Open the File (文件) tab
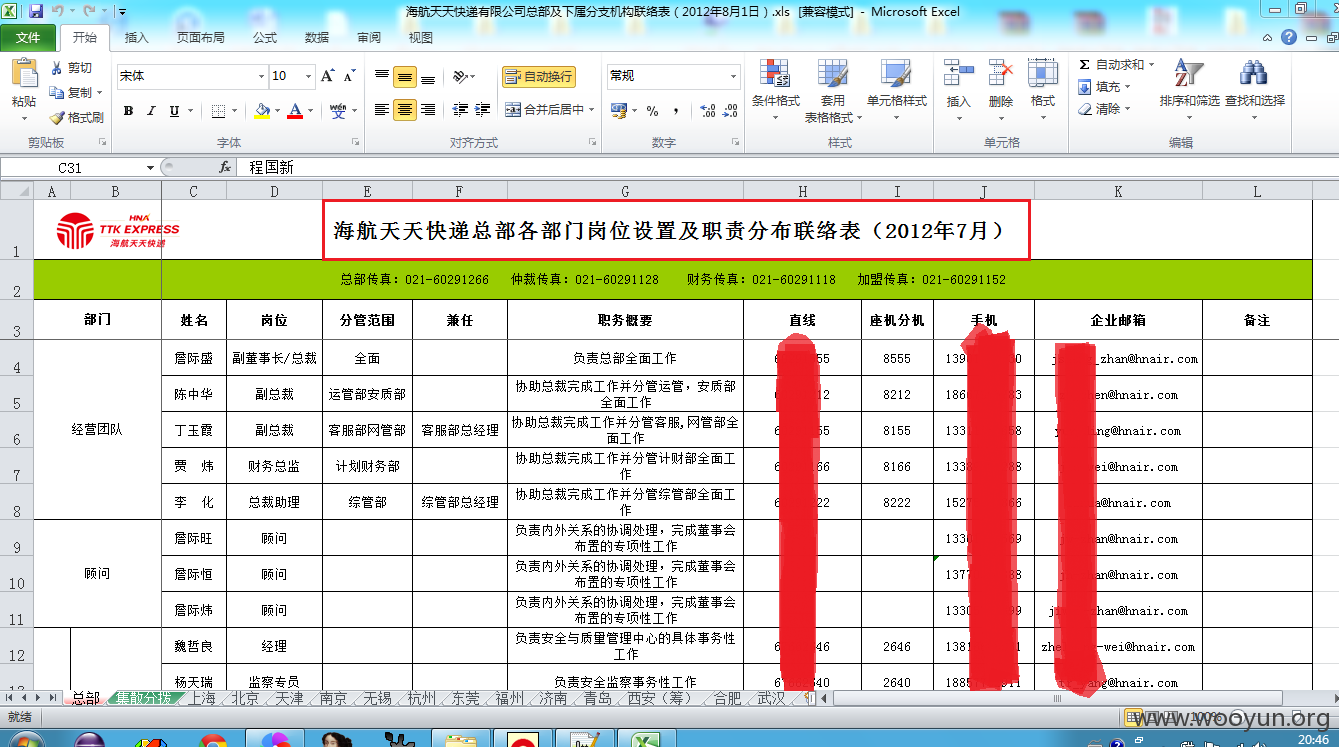The image size is (1339, 747). pyautogui.click(x=28, y=38)
